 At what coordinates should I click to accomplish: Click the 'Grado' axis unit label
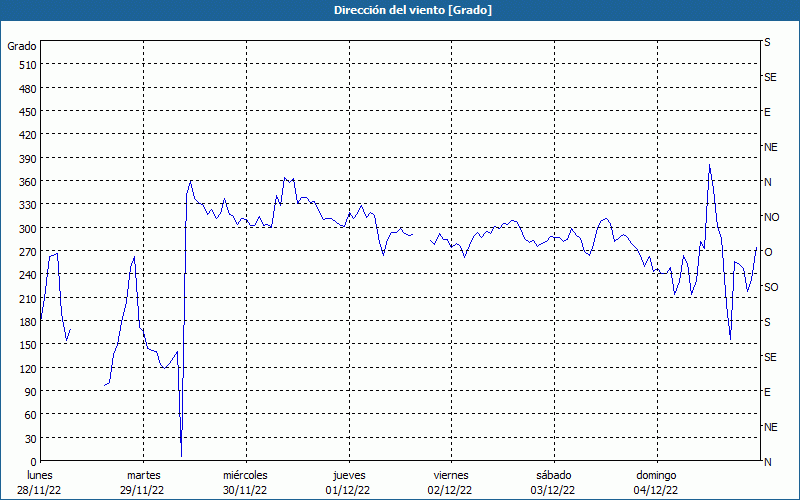click(x=22, y=46)
